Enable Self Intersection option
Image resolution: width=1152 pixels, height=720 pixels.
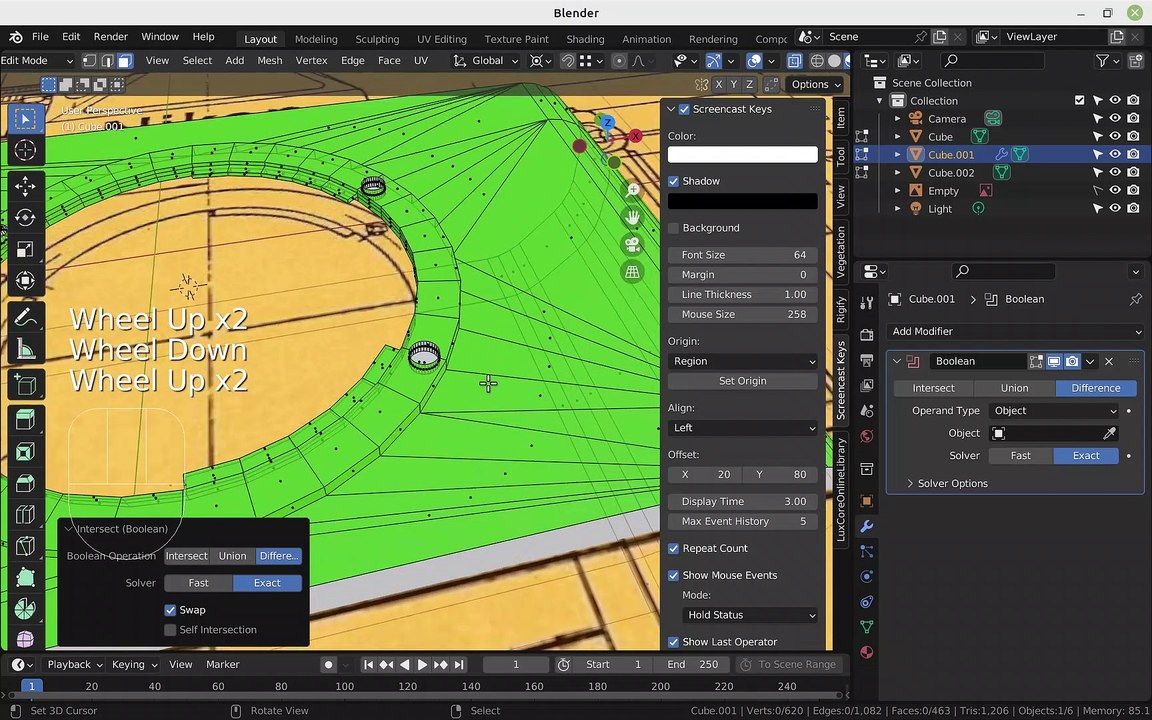point(170,630)
